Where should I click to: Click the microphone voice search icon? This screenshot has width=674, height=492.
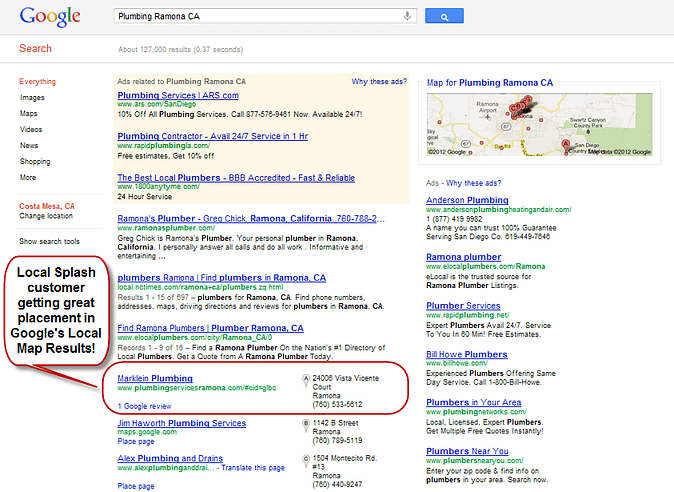[407, 16]
